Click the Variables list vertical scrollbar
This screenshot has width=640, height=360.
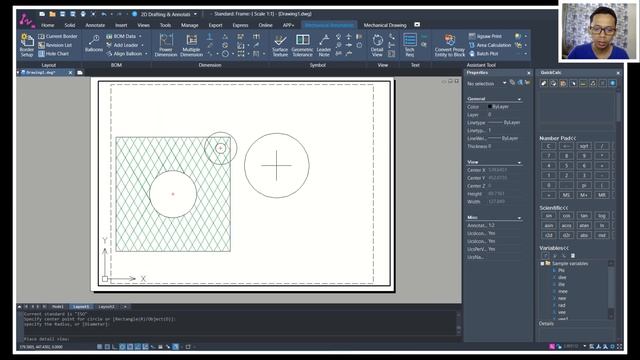pos(611,290)
